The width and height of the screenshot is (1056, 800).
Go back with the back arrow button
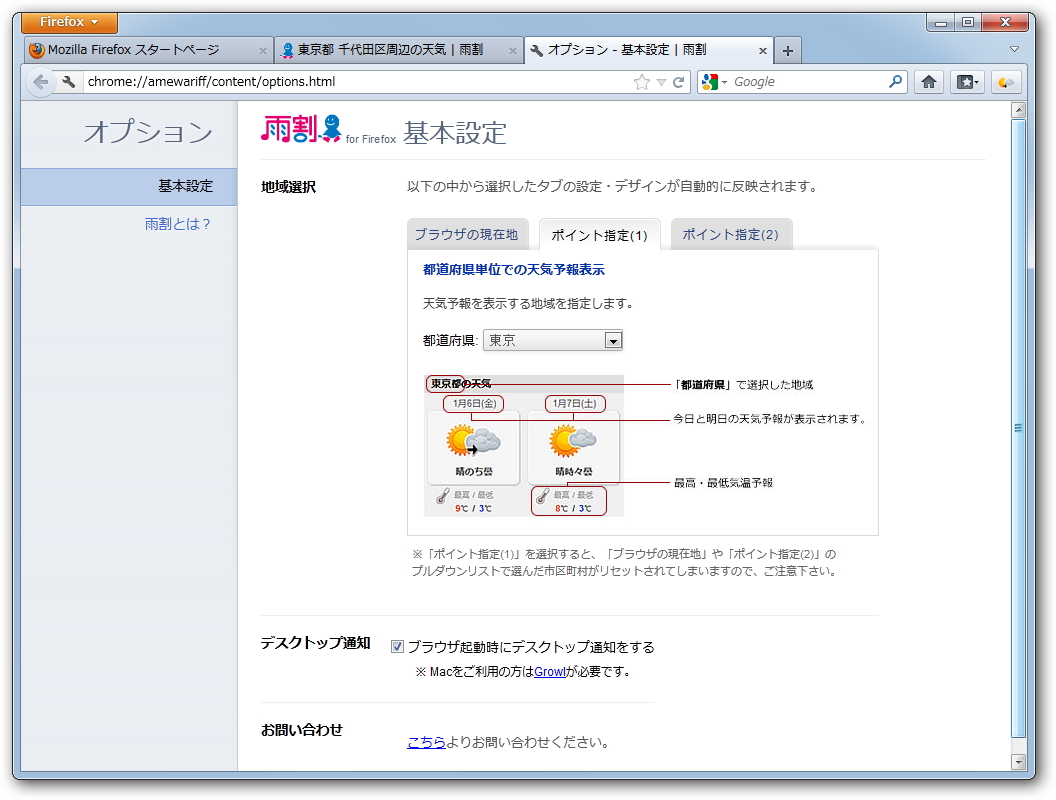tap(40, 82)
